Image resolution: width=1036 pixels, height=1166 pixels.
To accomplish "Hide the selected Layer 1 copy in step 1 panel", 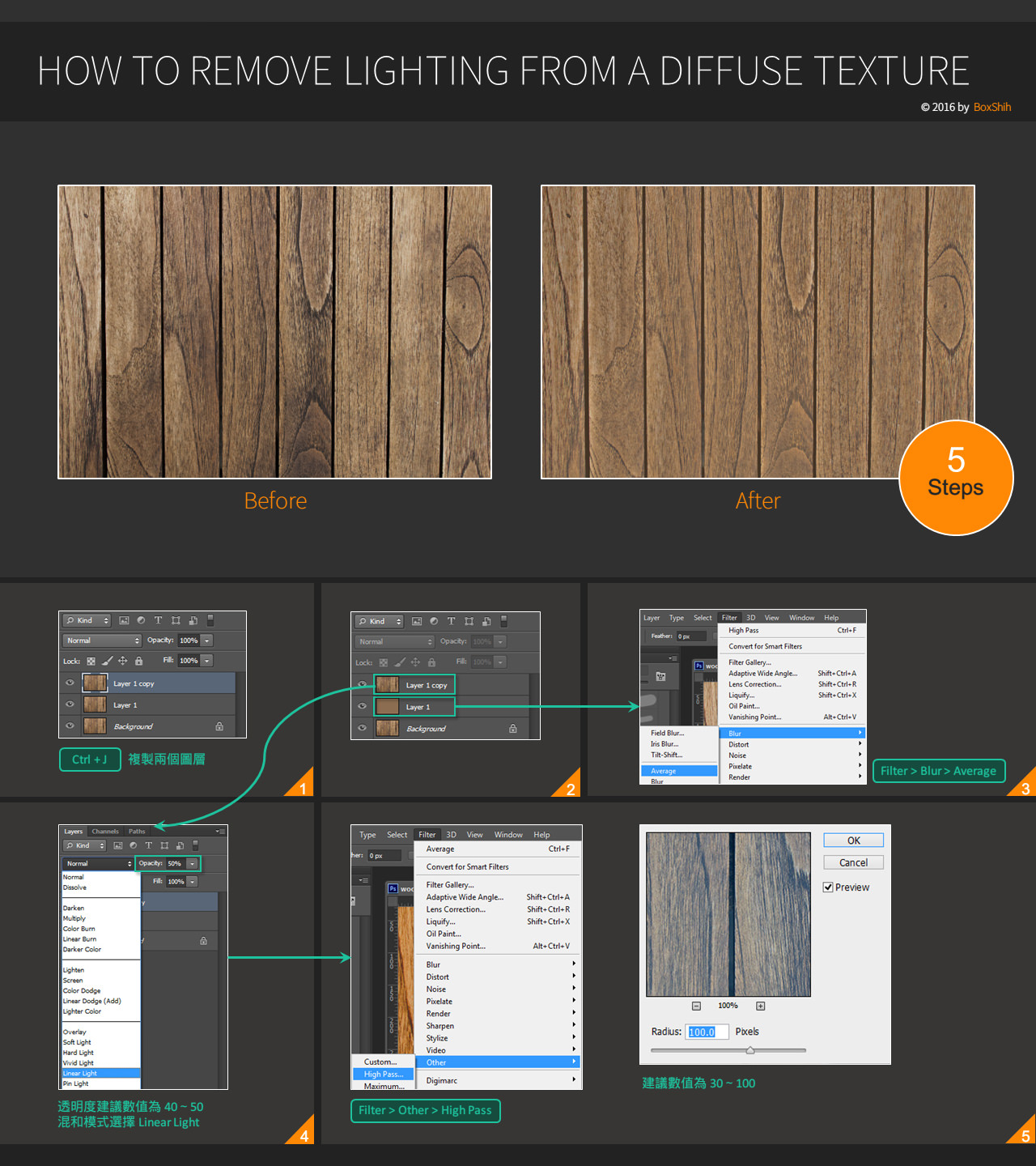I will point(70,683).
